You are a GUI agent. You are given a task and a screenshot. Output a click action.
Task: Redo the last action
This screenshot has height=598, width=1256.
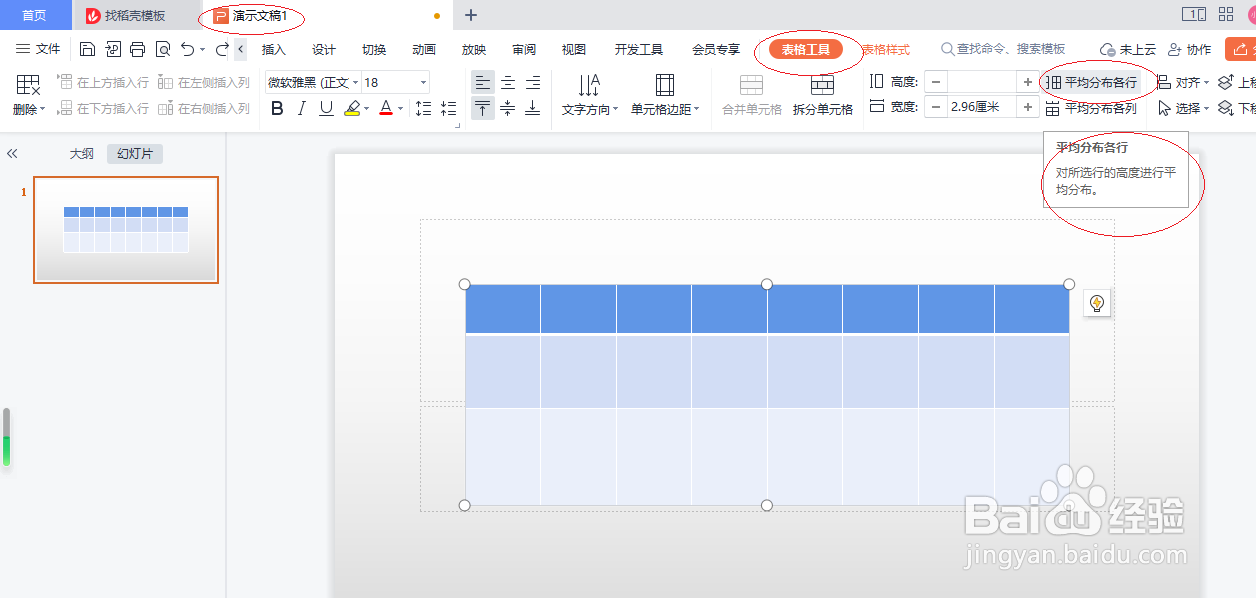coord(222,49)
